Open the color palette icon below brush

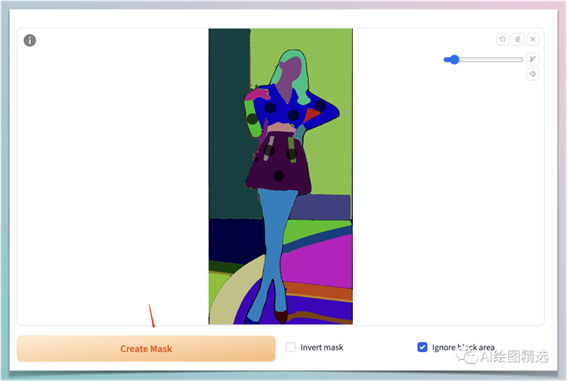(x=533, y=74)
